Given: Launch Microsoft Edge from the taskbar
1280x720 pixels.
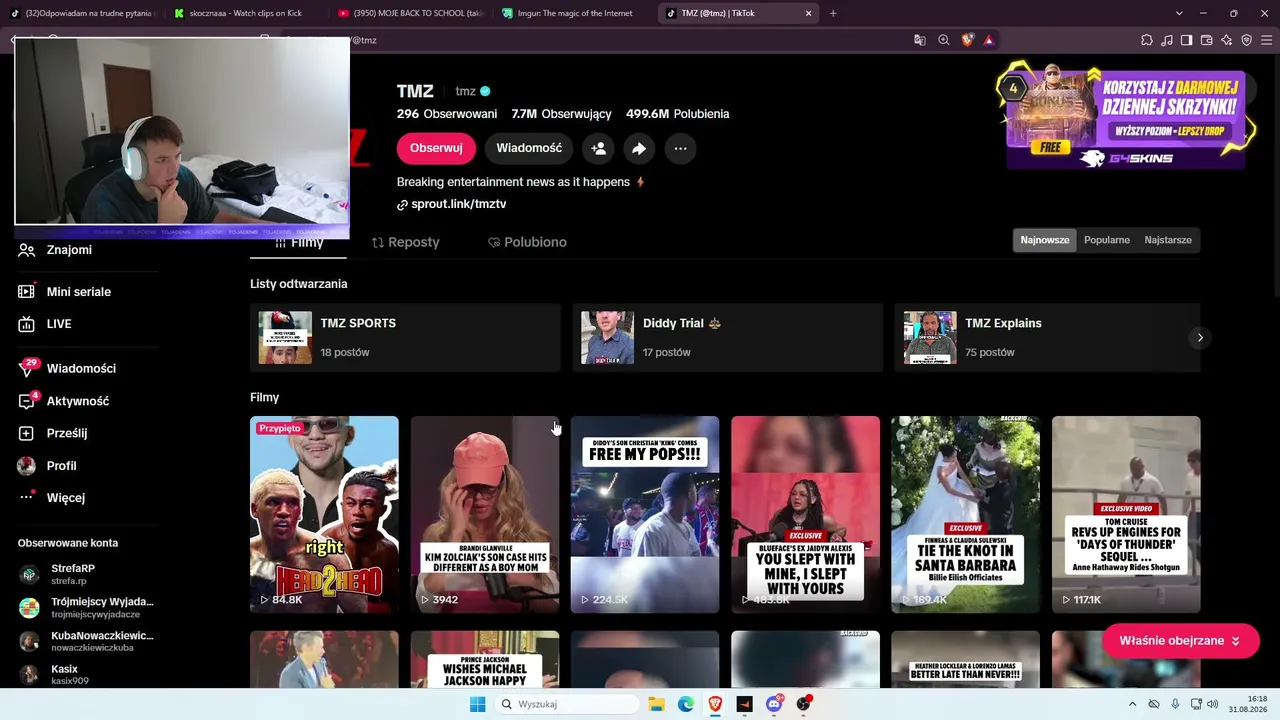Looking at the screenshot, I should (686, 704).
